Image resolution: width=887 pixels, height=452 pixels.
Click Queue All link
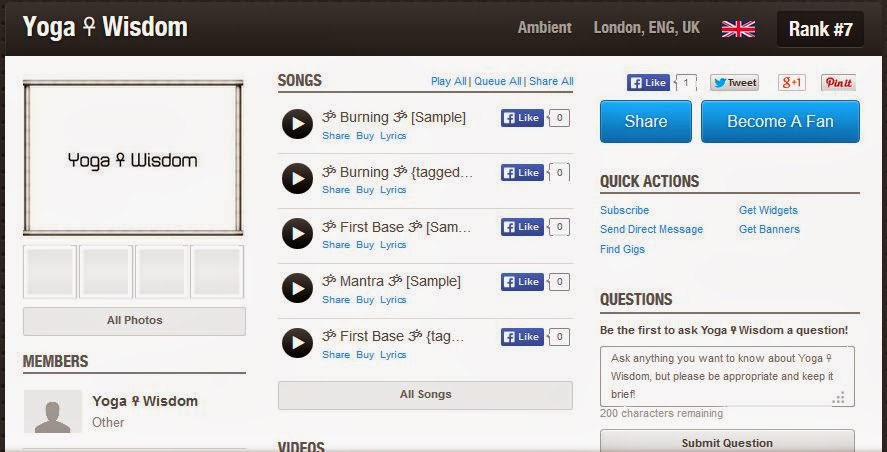click(498, 81)
